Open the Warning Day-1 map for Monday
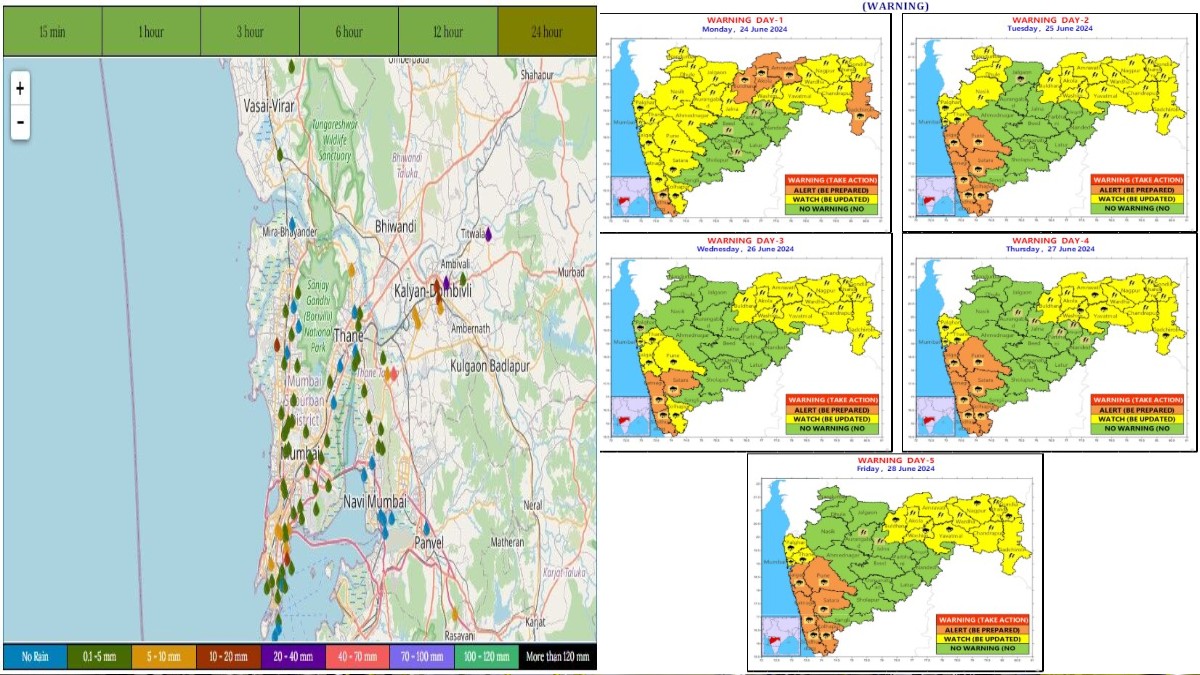 pos(745,120)
